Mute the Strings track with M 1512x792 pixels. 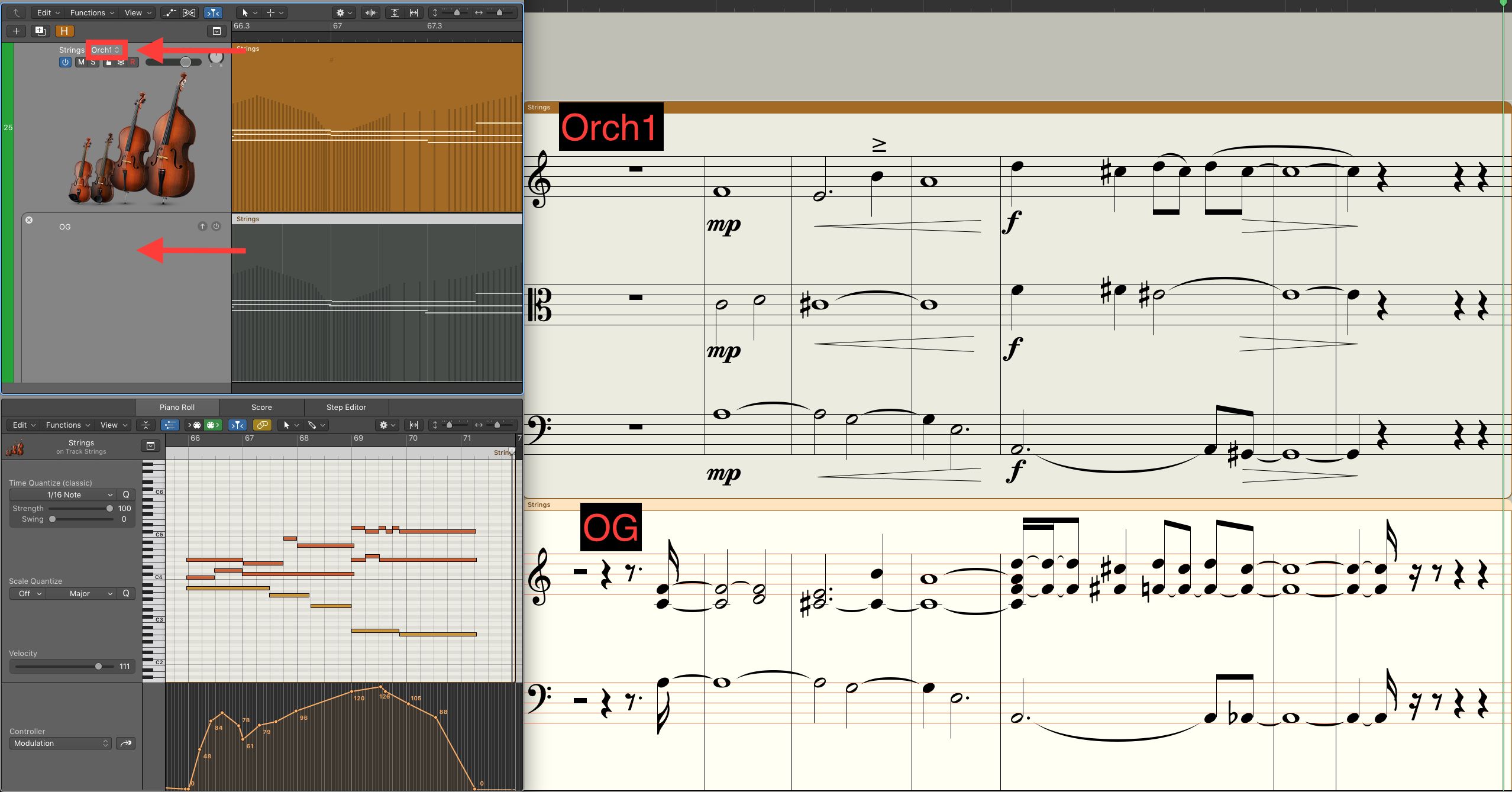point(81,62)
